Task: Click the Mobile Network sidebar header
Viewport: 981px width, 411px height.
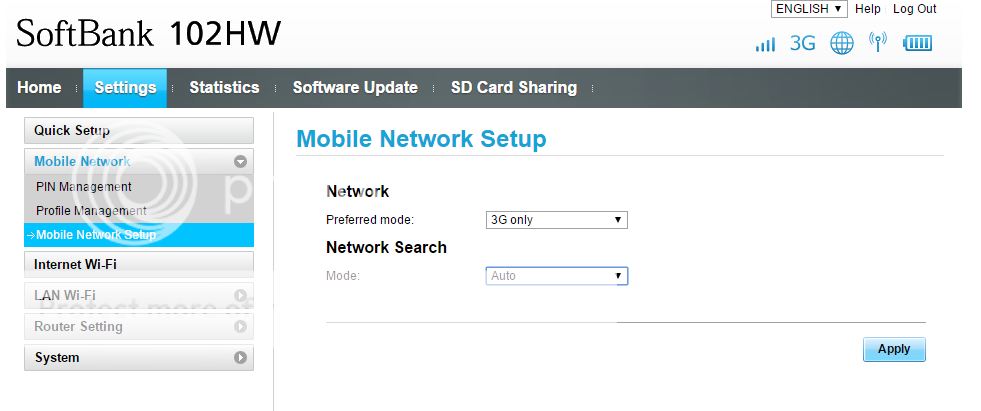Action: pos(139,161)
